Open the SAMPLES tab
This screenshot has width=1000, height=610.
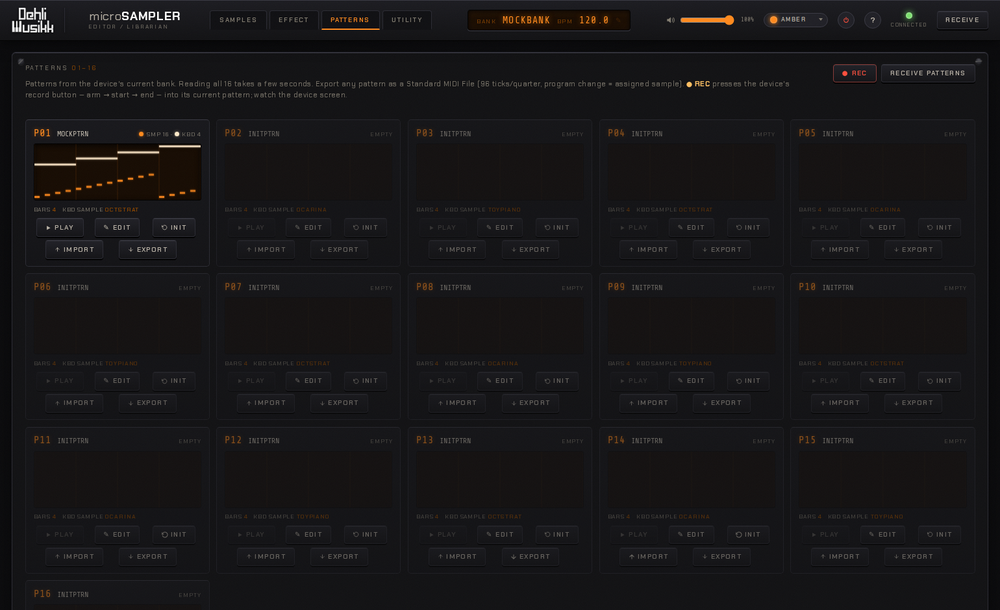[238, 20]
